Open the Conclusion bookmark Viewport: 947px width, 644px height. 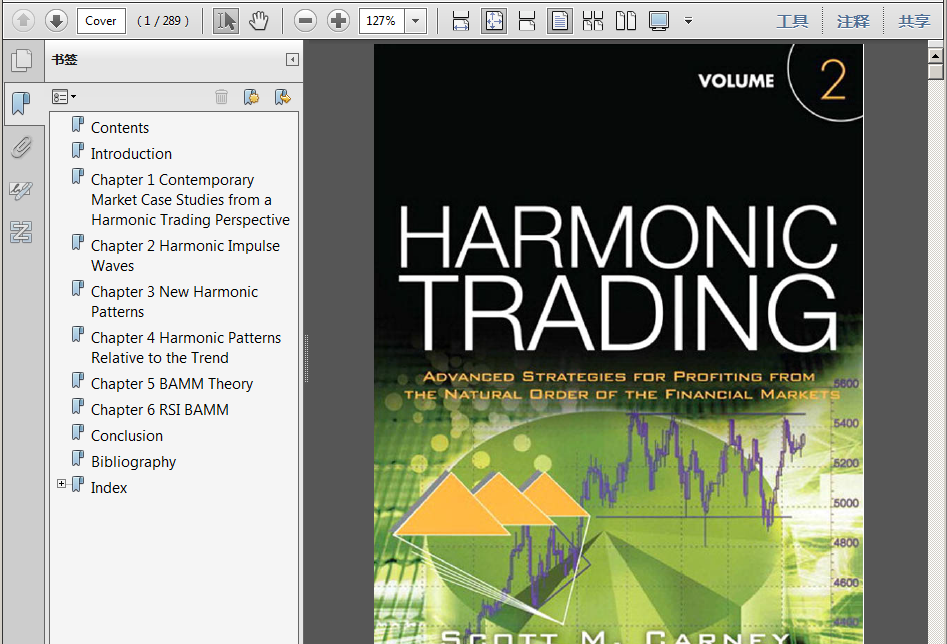coord(127,436)
